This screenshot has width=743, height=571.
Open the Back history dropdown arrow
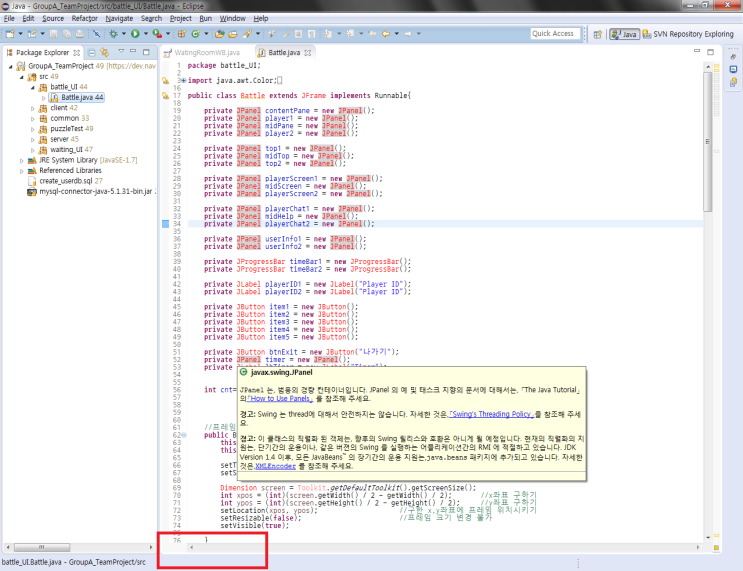(397, 34)
